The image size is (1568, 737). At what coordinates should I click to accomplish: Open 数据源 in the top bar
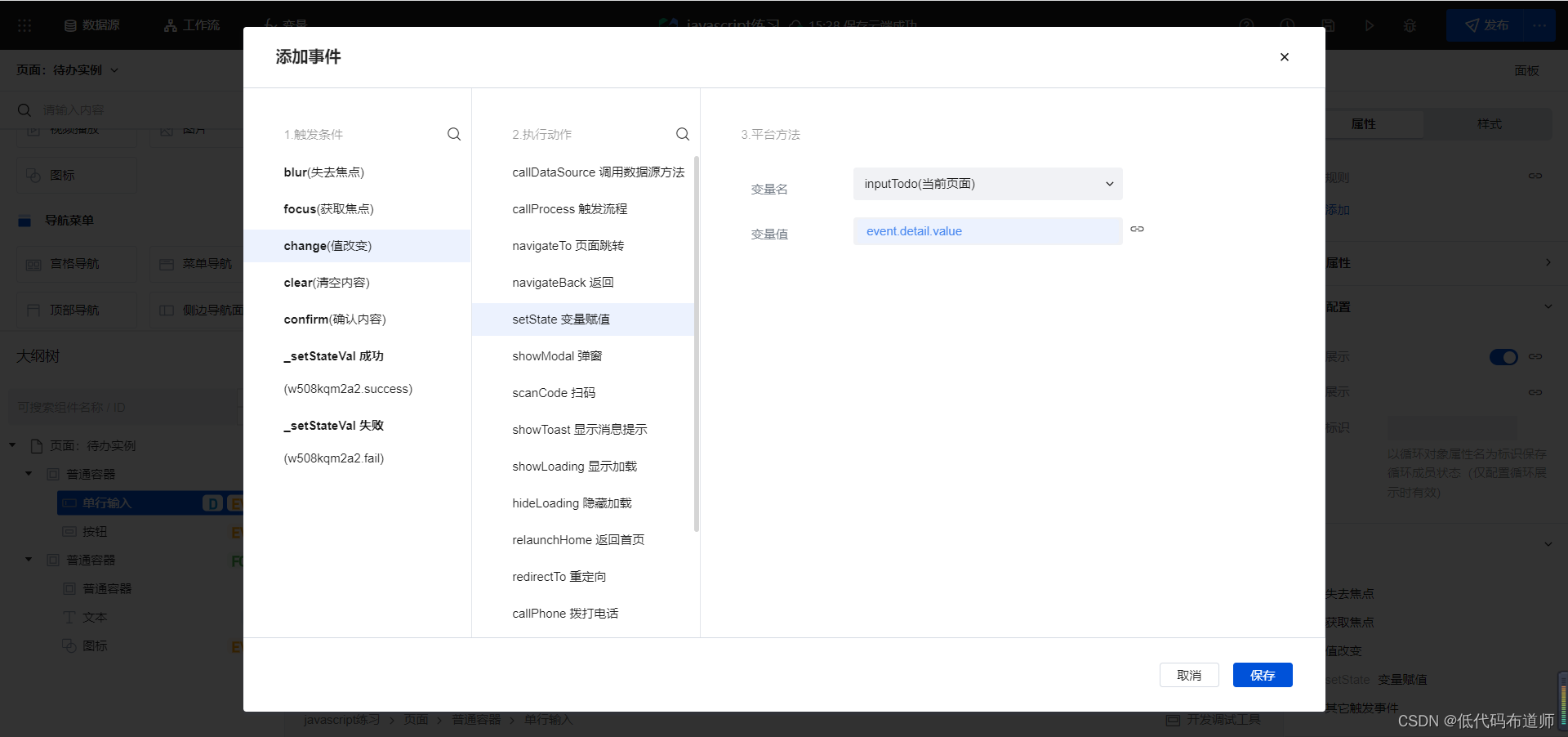(92, 25)
